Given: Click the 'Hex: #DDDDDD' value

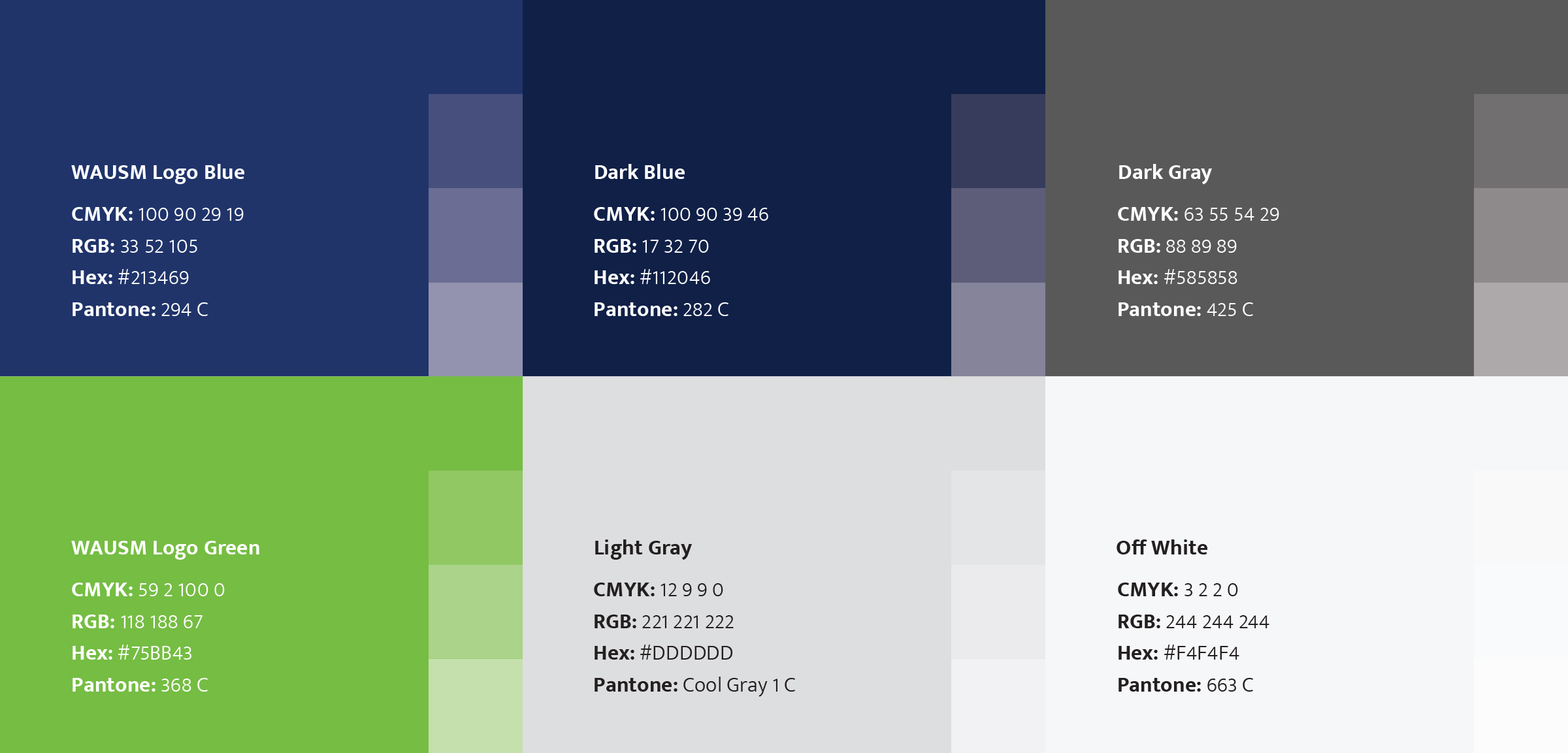Looking at the screenshot, I should [x=663, y=653].
